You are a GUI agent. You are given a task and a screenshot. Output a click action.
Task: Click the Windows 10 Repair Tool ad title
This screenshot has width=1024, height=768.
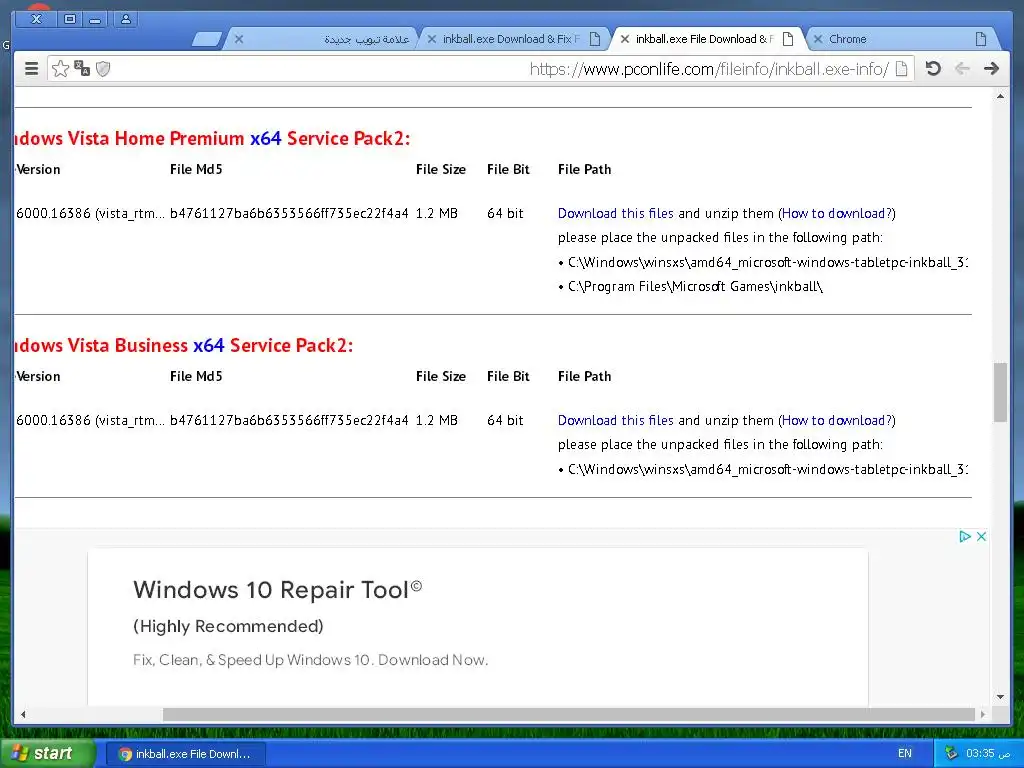click(x=278, y=590)
